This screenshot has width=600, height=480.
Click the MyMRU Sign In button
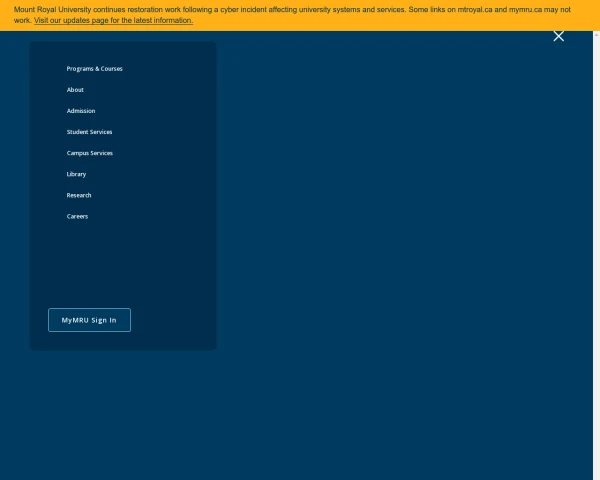89,320
